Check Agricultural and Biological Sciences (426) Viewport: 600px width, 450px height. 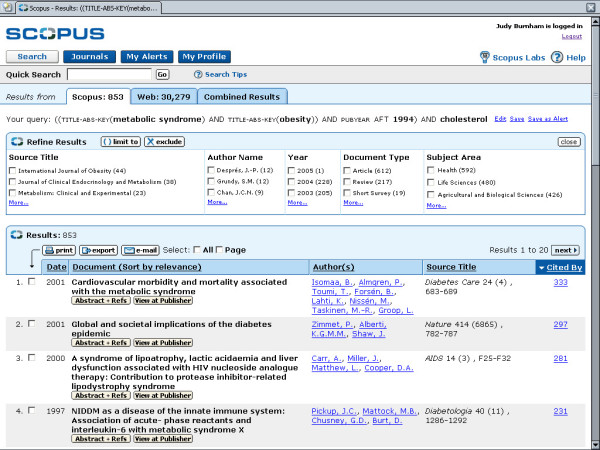click(x=430, y=195)
